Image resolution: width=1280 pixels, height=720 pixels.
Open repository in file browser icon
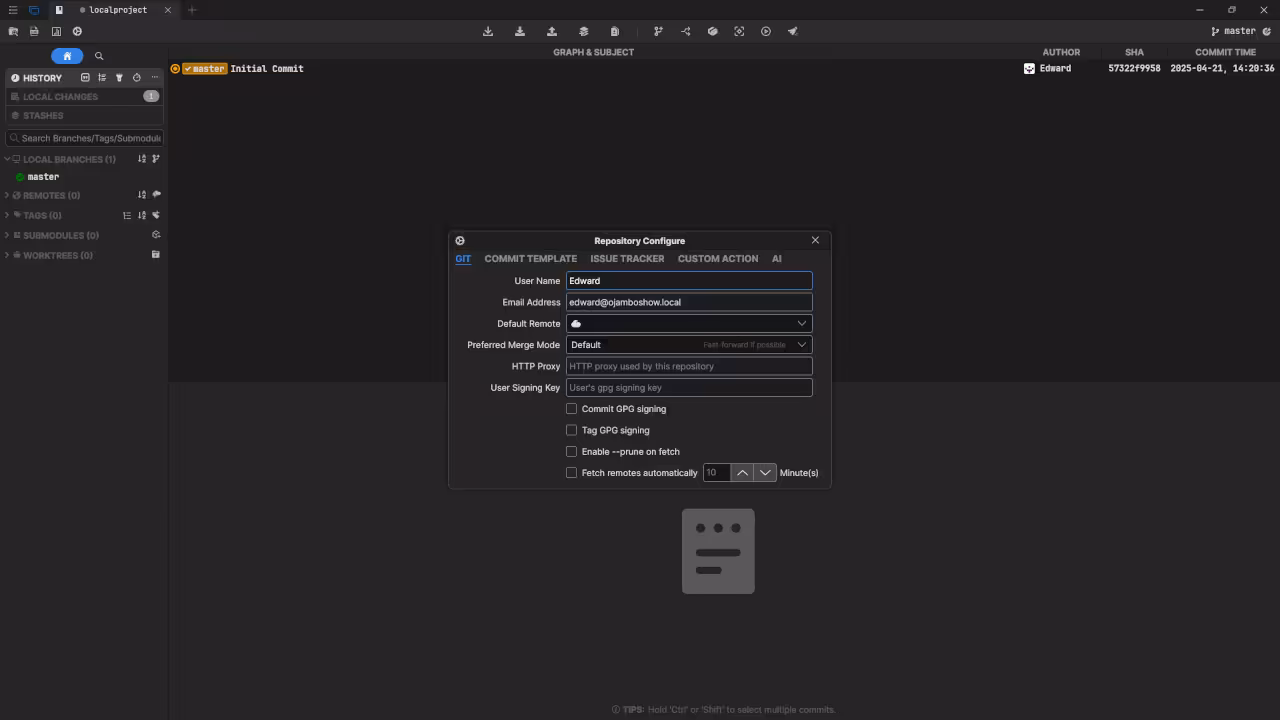click(13, 31)
